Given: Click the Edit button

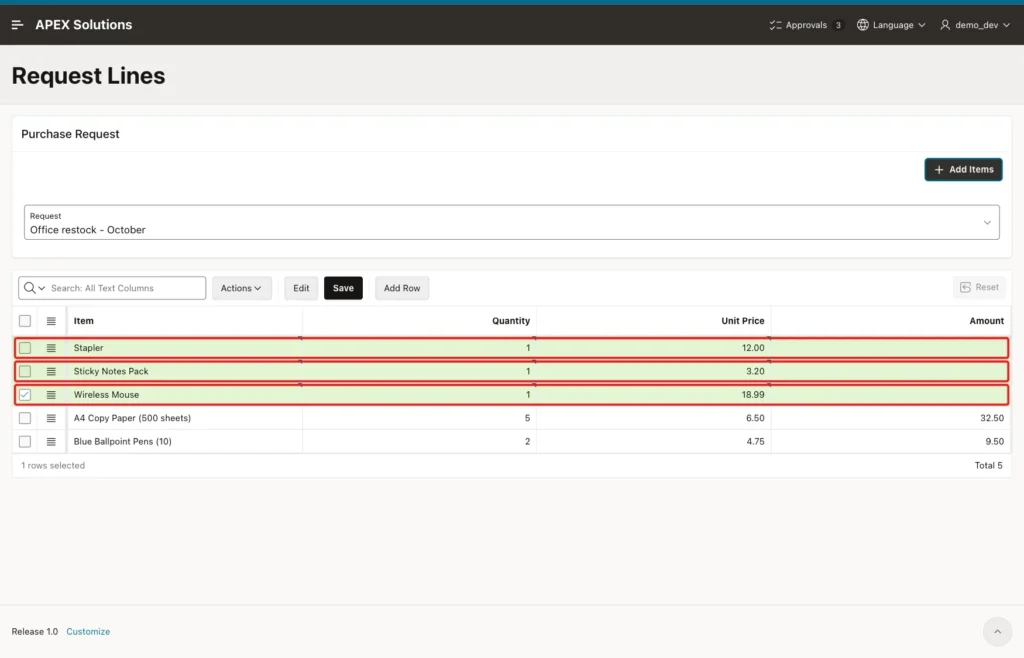Looking at the screenshot, I should tap(301, 288).
